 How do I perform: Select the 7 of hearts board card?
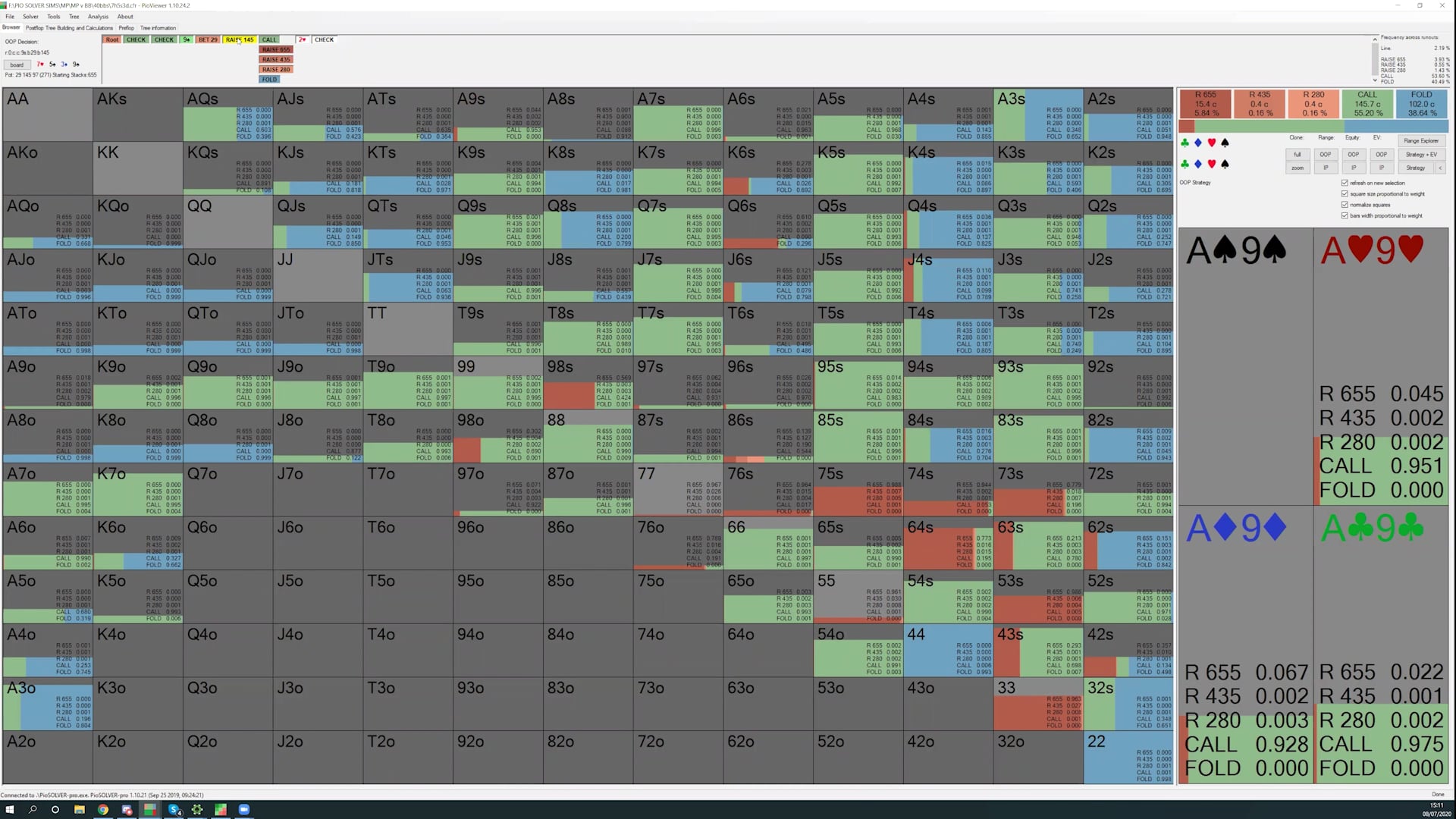point(40,64)
